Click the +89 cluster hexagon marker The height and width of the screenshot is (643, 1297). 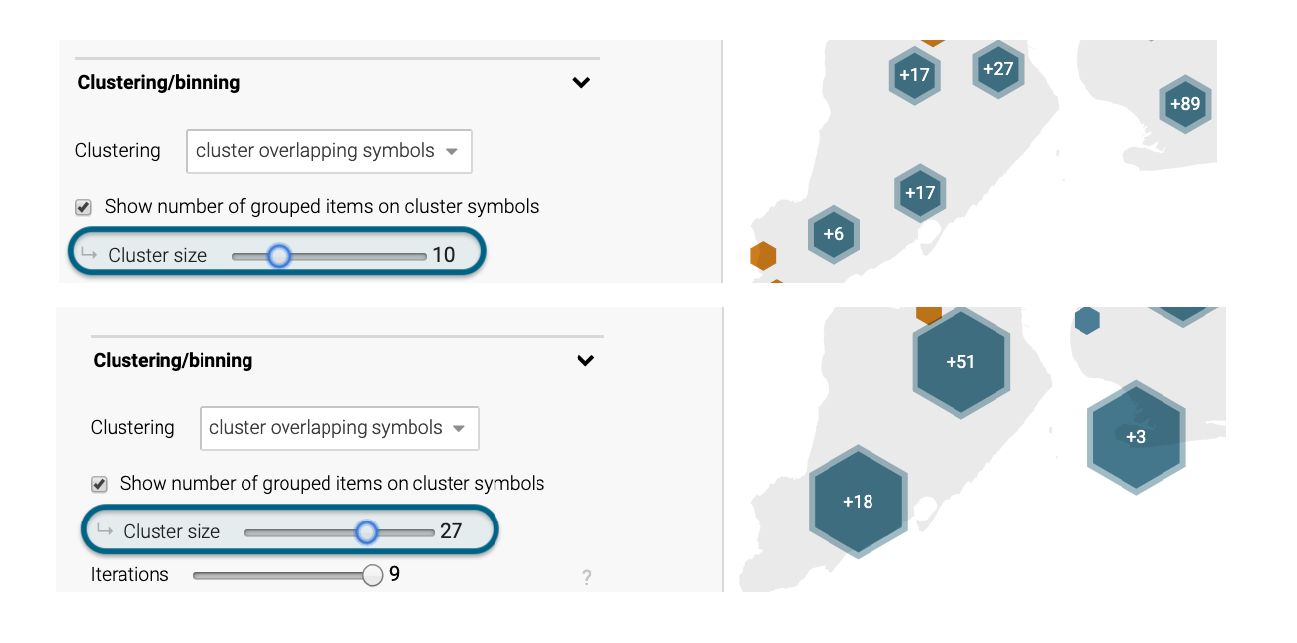click(1184, 104)
